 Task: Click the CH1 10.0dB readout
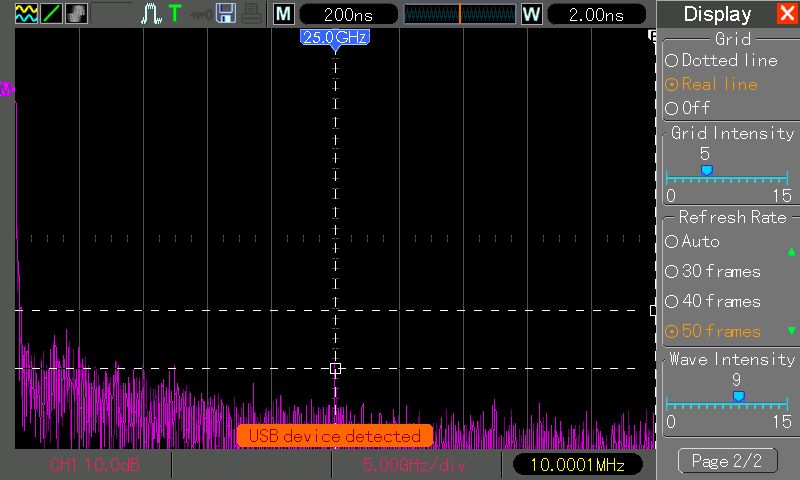pyautogui.click(x=94, y=465)
